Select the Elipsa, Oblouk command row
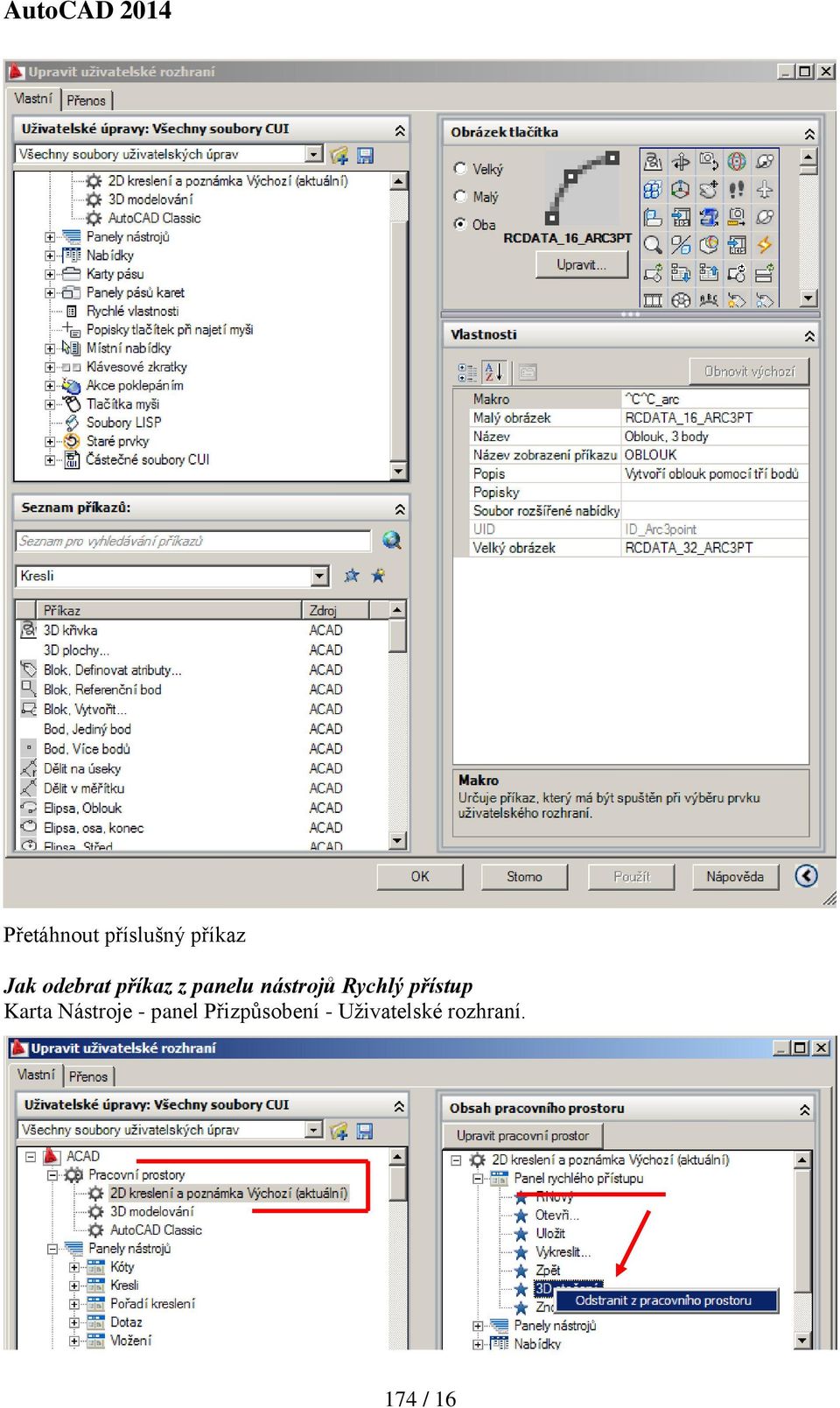 203,808
